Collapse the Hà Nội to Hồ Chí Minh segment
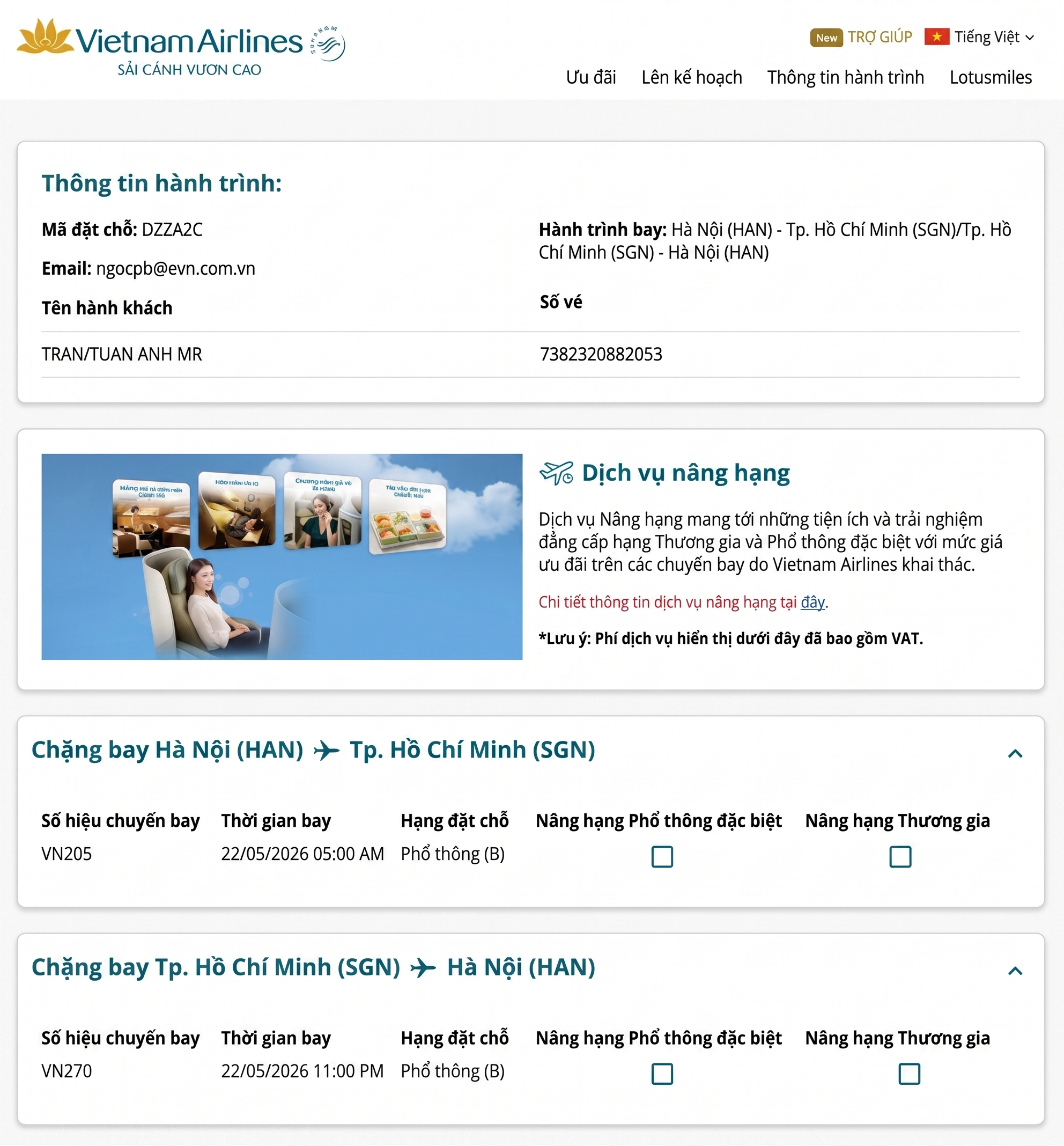 pyautogui.click(x=1015, y=753)
